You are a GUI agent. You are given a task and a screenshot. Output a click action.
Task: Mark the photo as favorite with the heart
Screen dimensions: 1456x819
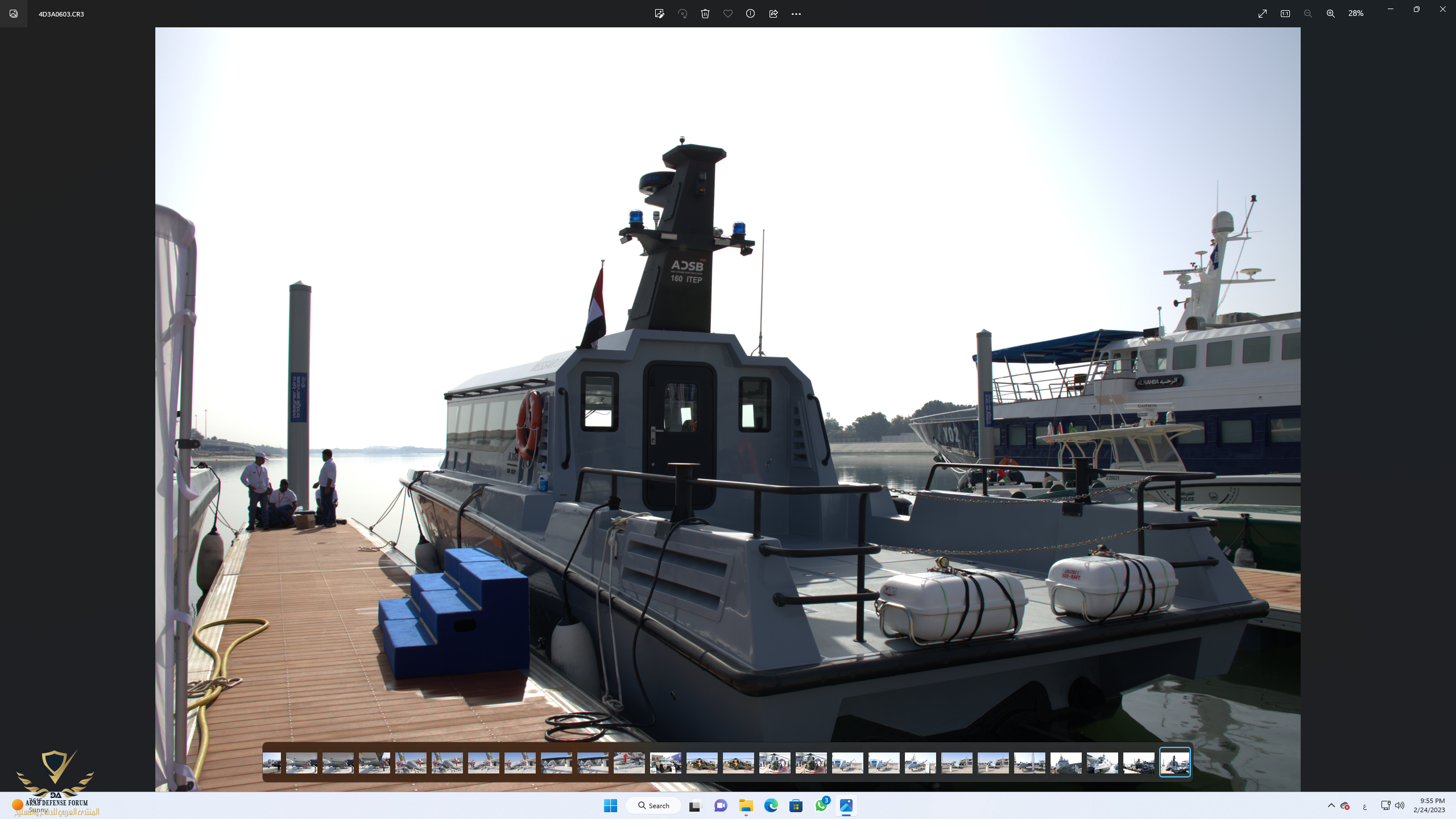728,14
